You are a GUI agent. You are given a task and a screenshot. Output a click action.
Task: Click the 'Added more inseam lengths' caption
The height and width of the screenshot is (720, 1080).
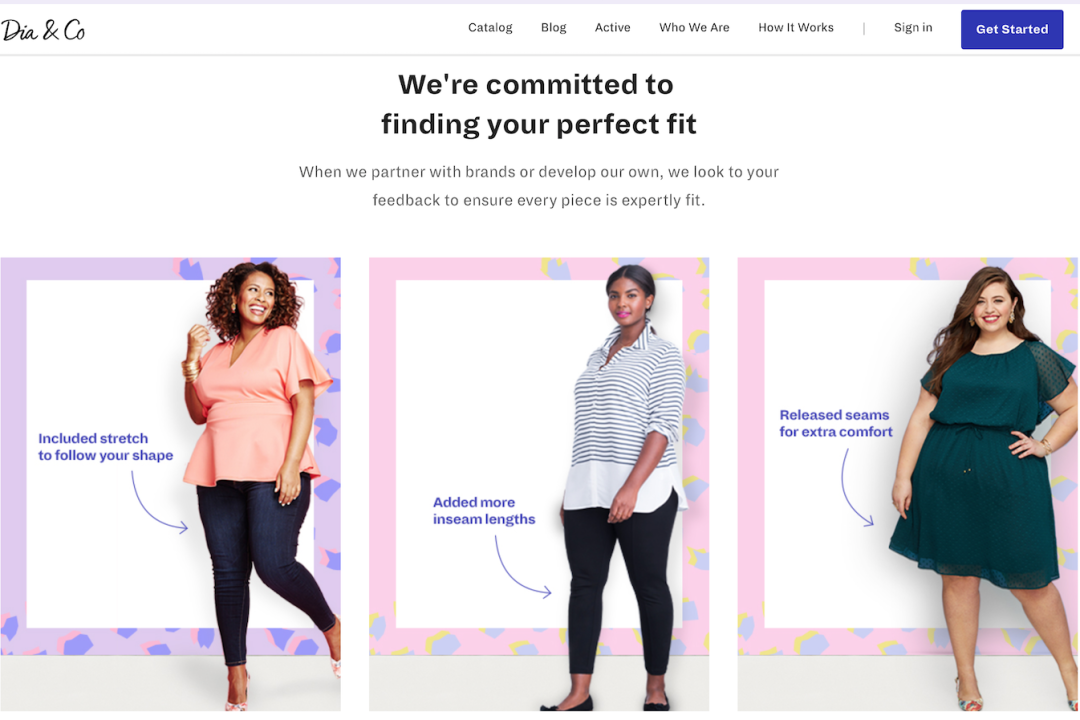click(484, 511)
